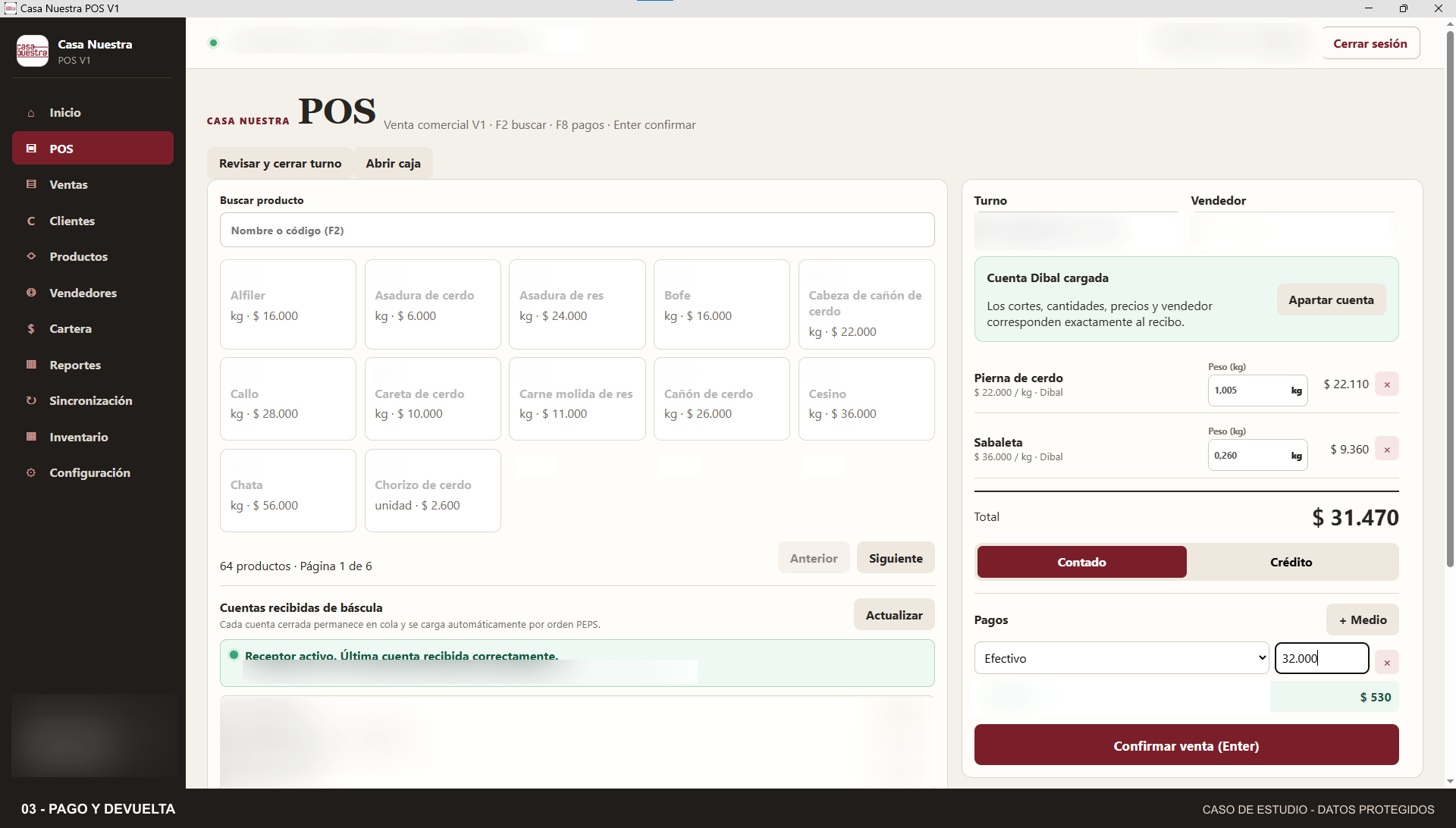Click the Reportes chart icon
The image size is (1456, 828).
(31, 365)
